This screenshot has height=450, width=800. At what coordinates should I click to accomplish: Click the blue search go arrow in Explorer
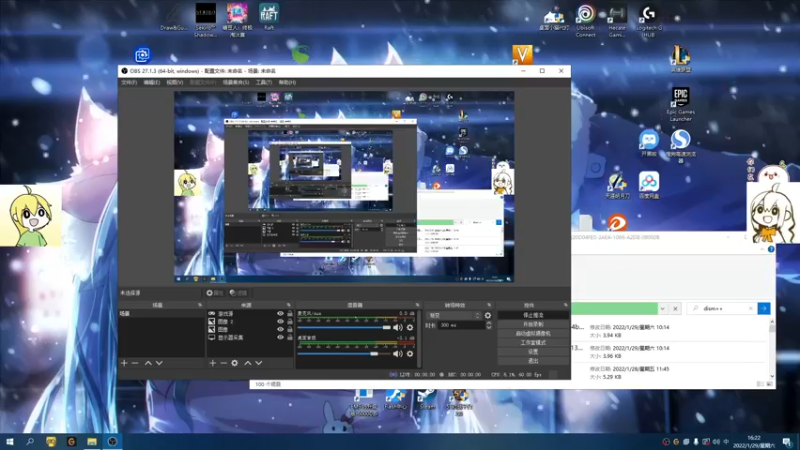pyautogui.click(x=764, y=309)
